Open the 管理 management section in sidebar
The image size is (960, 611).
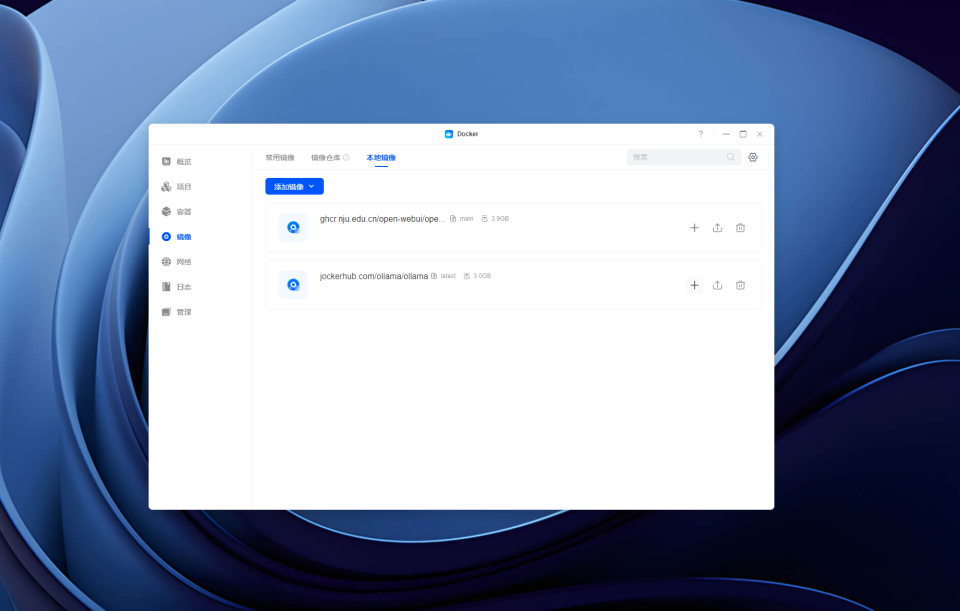pyautogui.click(x=176, y=312)
